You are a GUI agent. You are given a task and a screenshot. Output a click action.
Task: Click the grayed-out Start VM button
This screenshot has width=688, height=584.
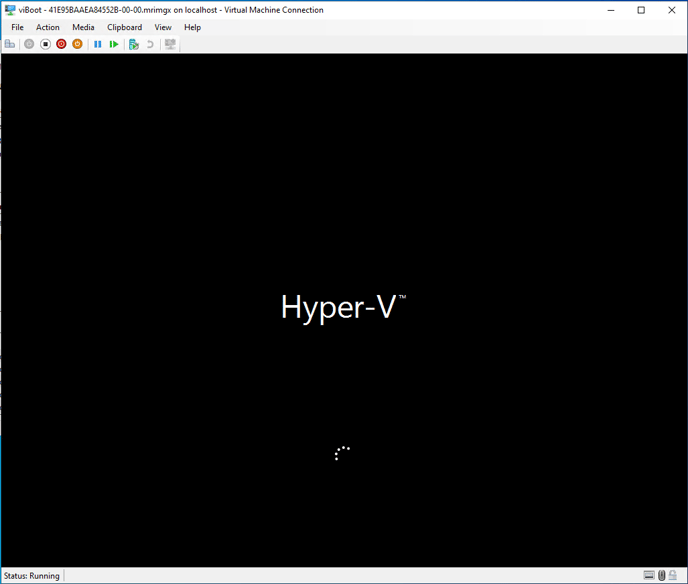tap(29, 44)
